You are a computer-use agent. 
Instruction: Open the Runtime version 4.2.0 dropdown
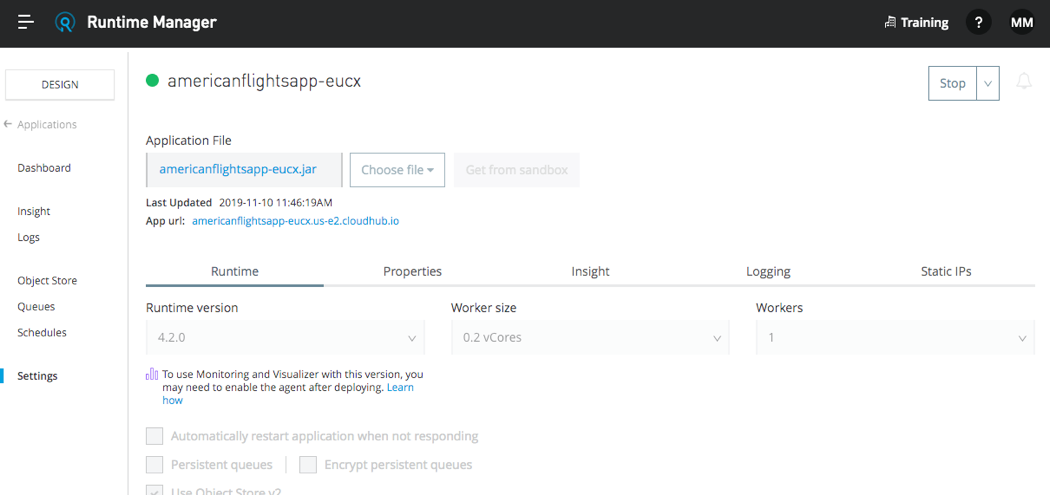[x=285, y=338]
